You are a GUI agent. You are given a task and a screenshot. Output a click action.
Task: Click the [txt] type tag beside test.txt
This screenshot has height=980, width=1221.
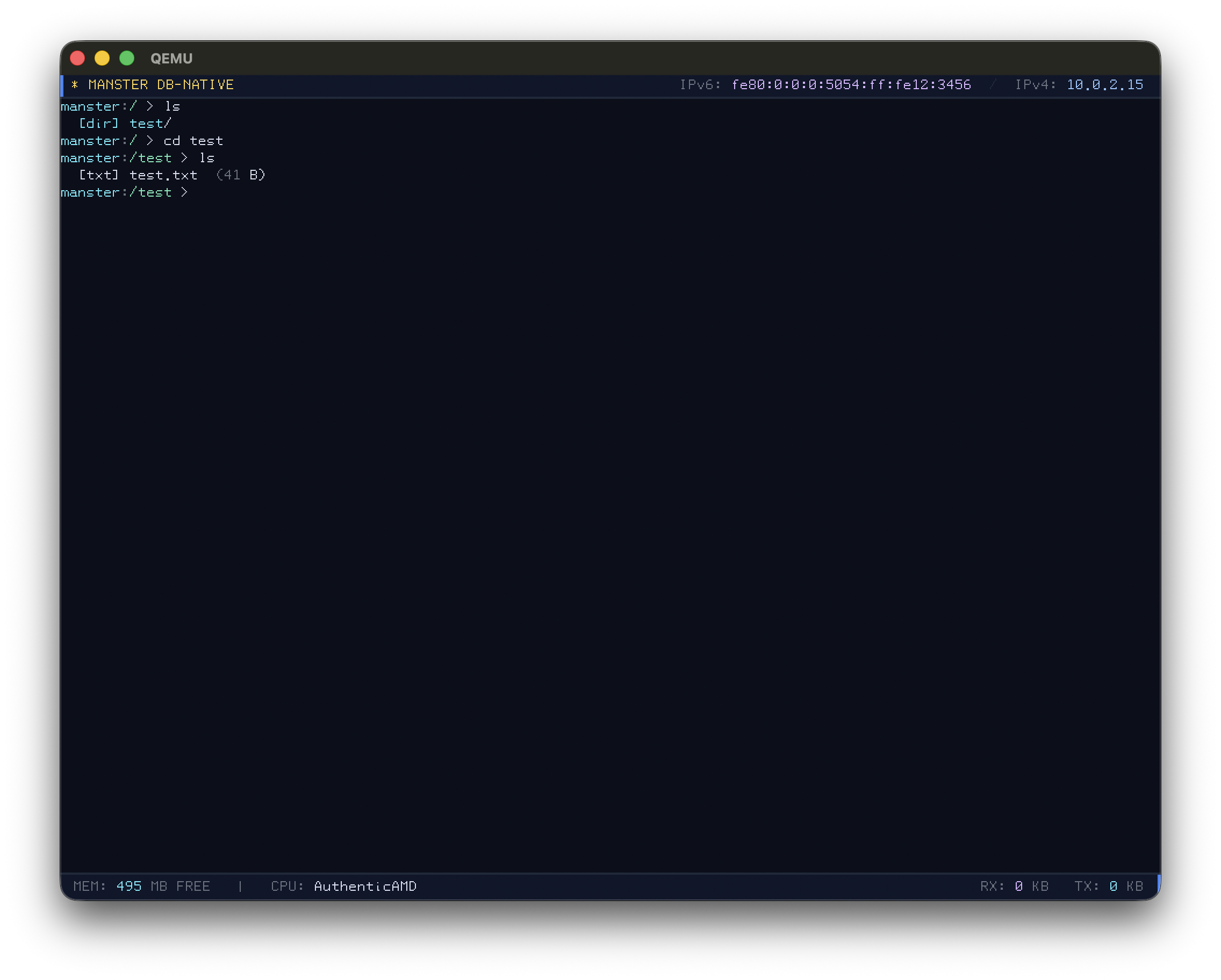pos(99,176)
